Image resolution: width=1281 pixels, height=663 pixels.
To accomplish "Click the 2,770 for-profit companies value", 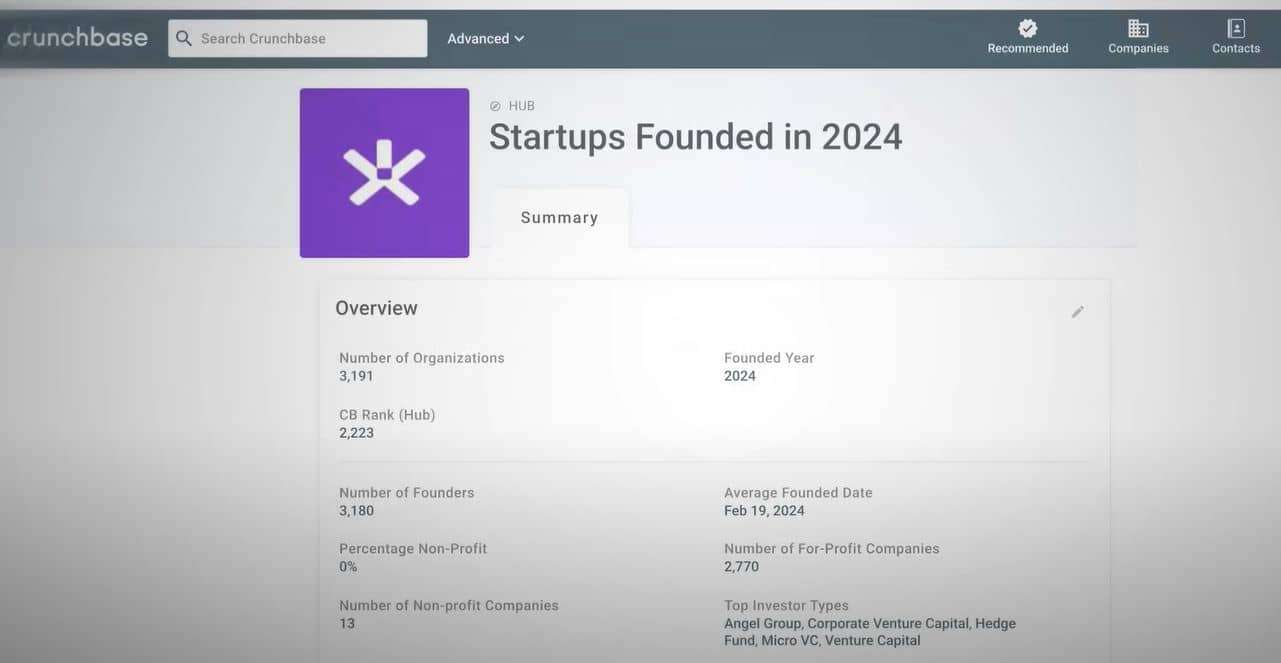I will click(741, 567).
